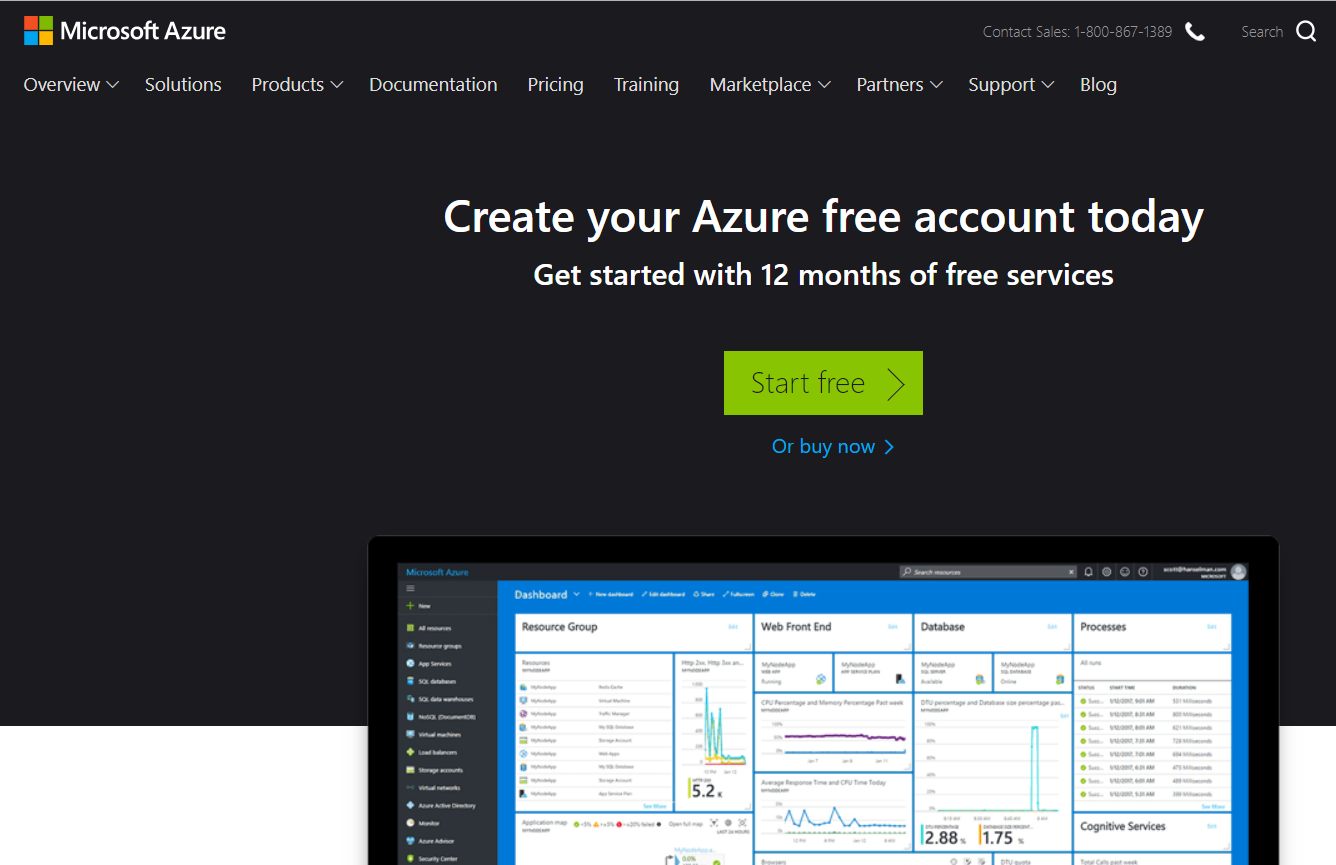
Task: Click the notifications bell in dashboard preview
Action: [1089, 572]
